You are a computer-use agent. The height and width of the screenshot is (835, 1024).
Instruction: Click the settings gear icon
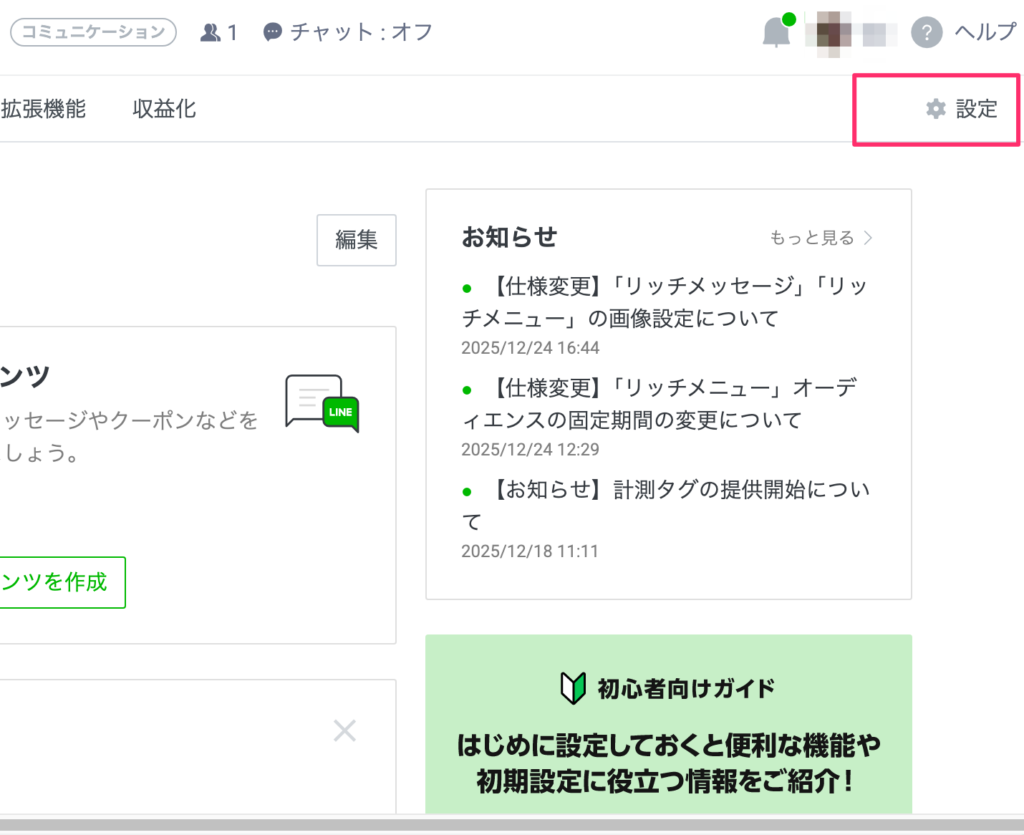[936, 109]
